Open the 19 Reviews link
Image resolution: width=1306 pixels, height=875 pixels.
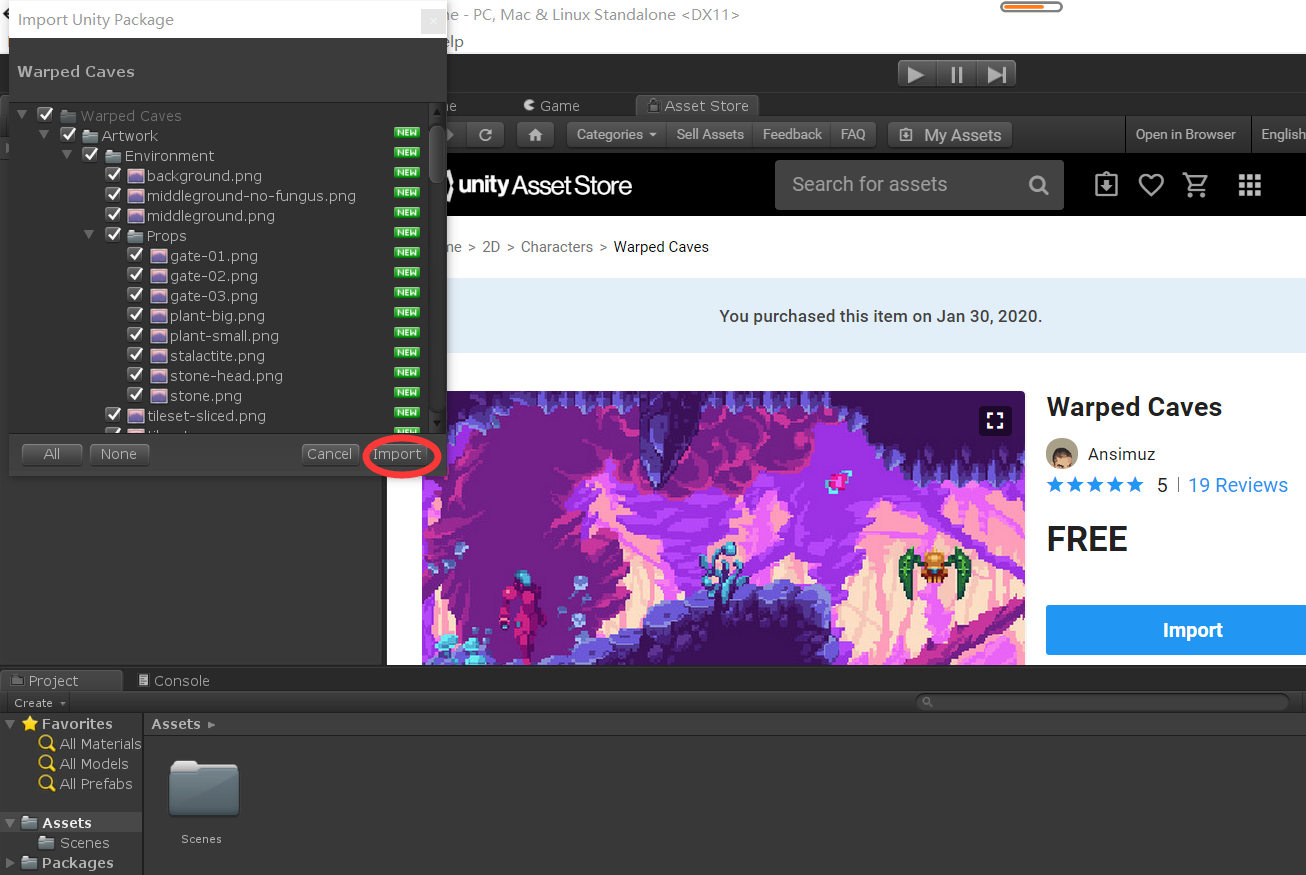tap(1238, 485)
